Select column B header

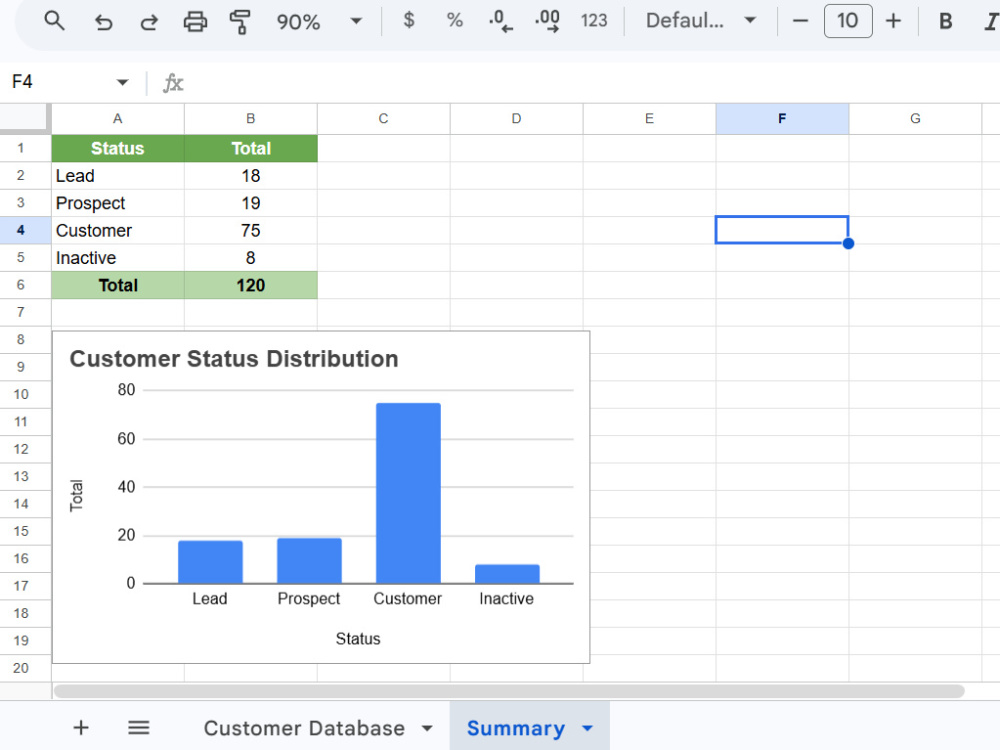pos(251,119)
